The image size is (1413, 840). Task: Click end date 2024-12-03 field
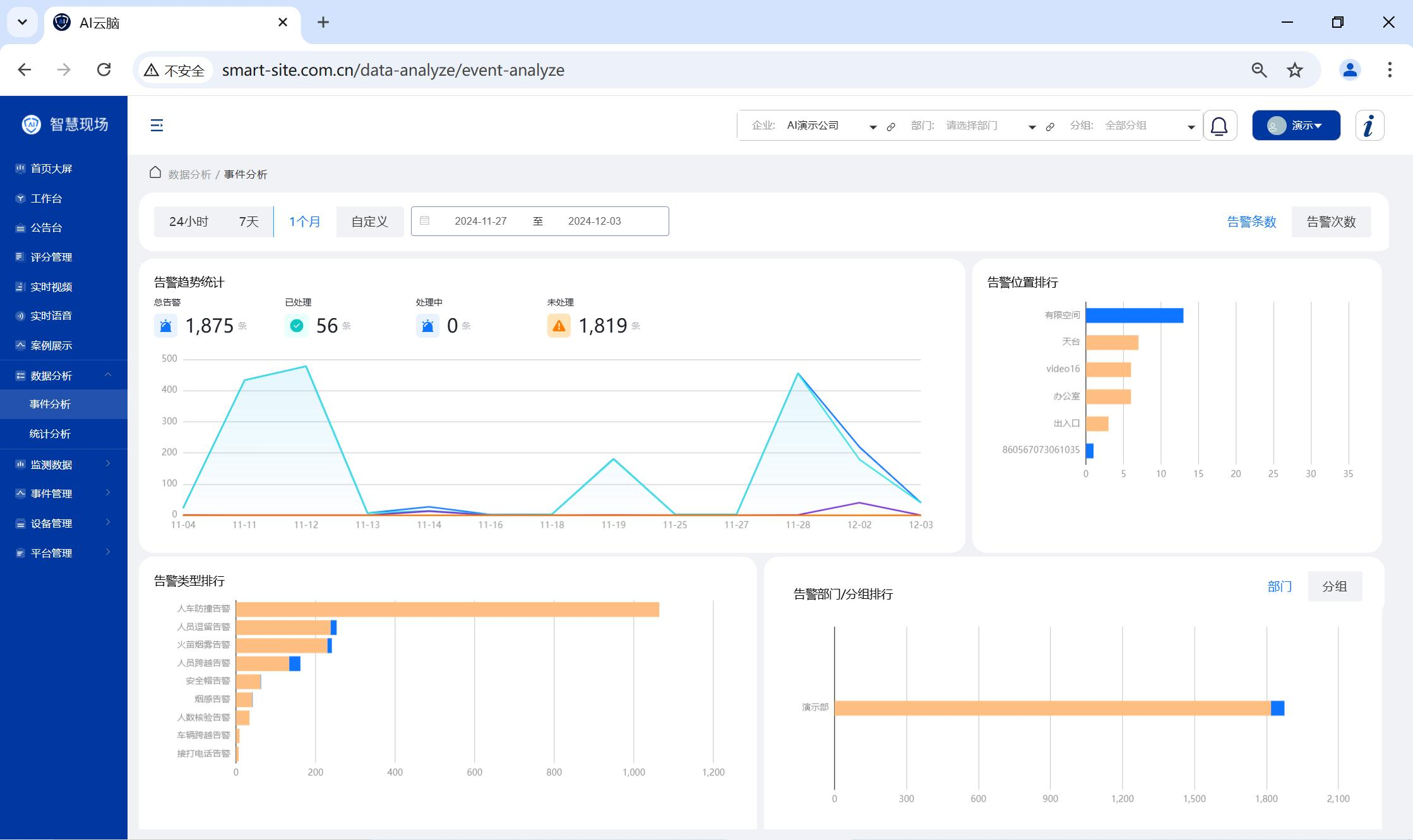594,221
